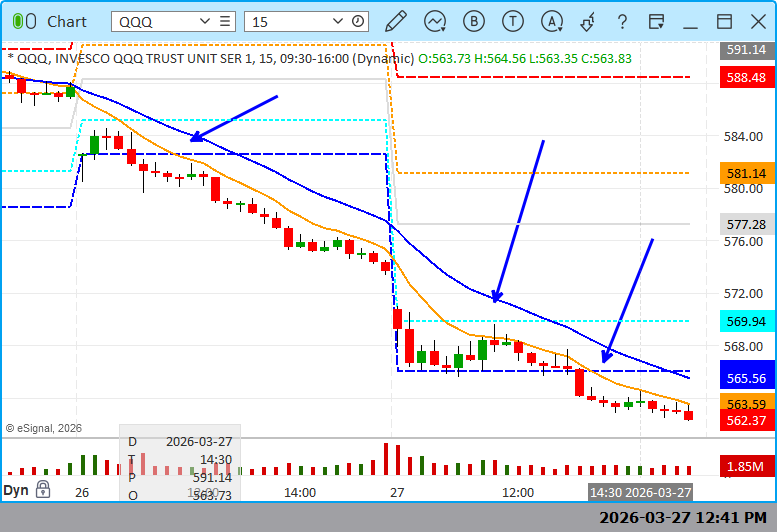Minimize the chart window
Screen dimensions: 777x532
[x=690, y=26]
